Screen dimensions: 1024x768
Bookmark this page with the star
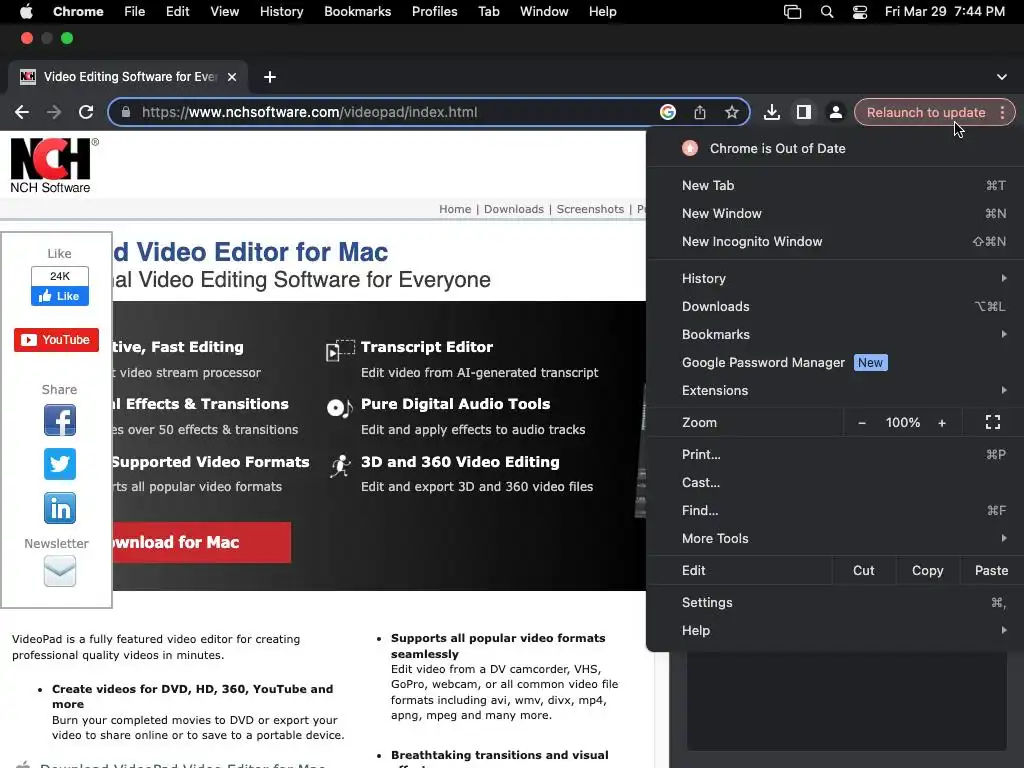(x=731, y=112)
